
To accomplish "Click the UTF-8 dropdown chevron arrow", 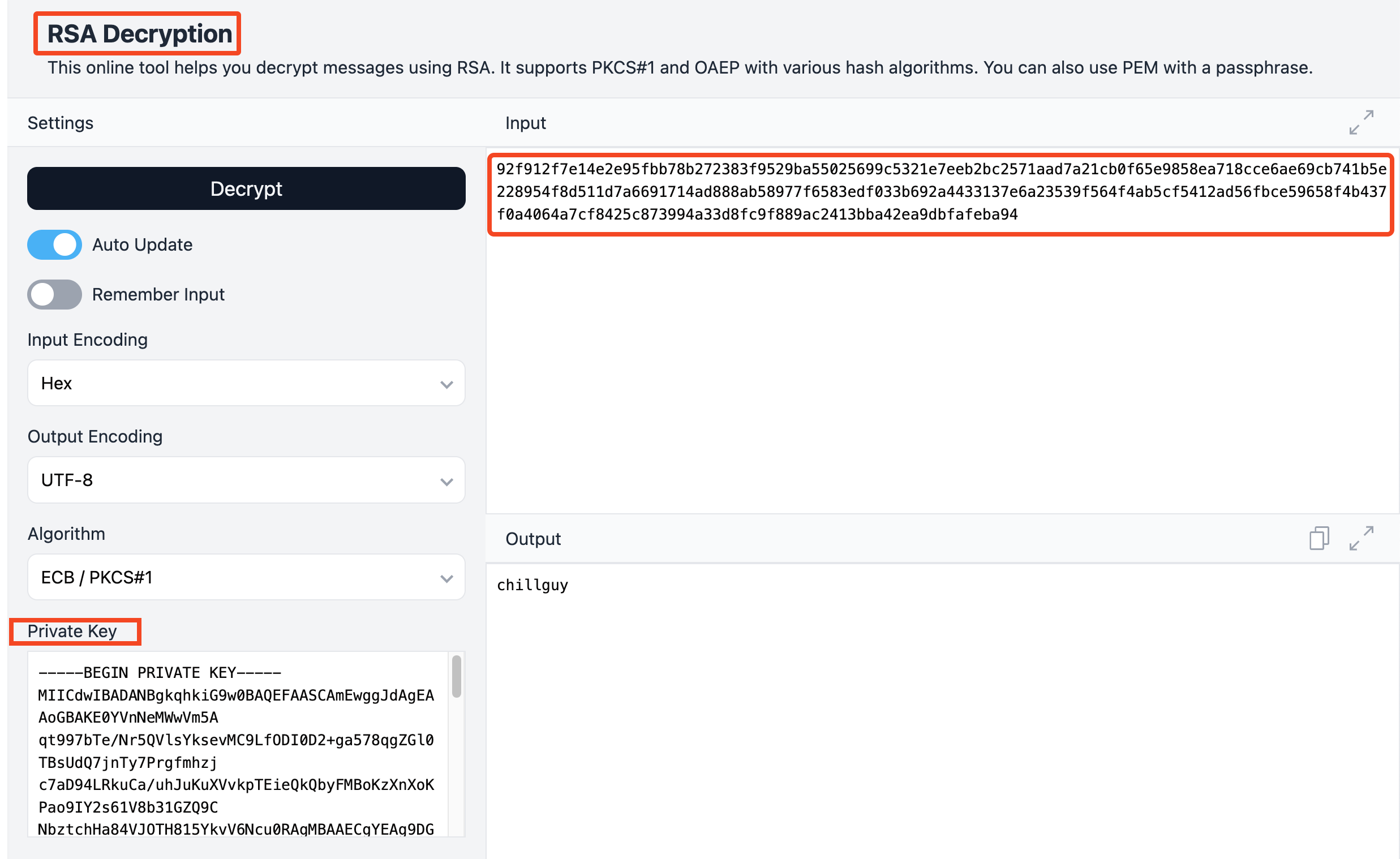I will (x=446, y=482).
